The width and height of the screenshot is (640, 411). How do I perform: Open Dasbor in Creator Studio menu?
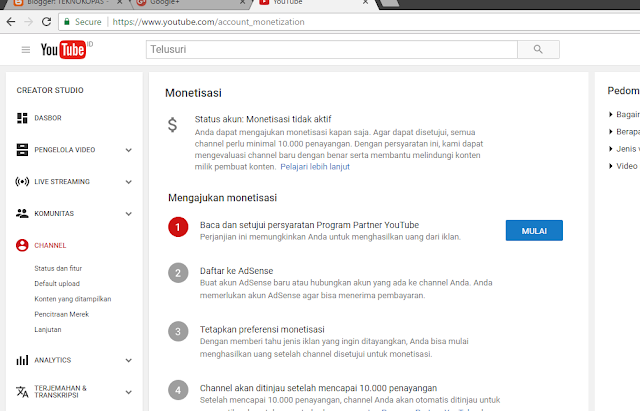tap(48, 118)
